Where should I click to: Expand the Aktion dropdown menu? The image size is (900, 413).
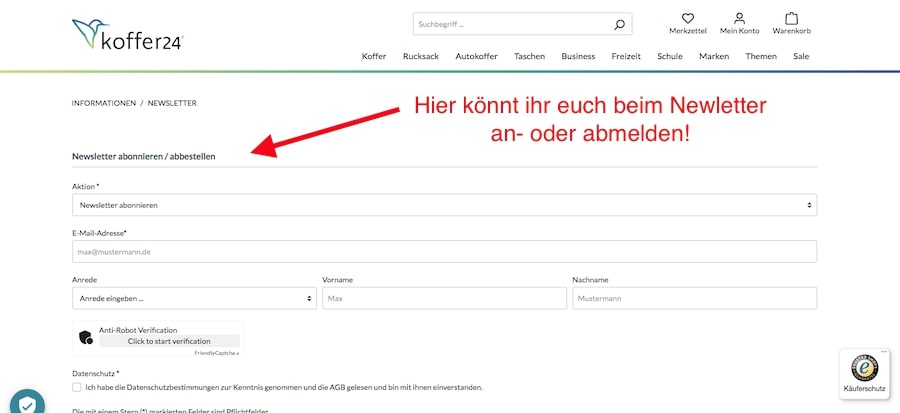click(444, 205)
